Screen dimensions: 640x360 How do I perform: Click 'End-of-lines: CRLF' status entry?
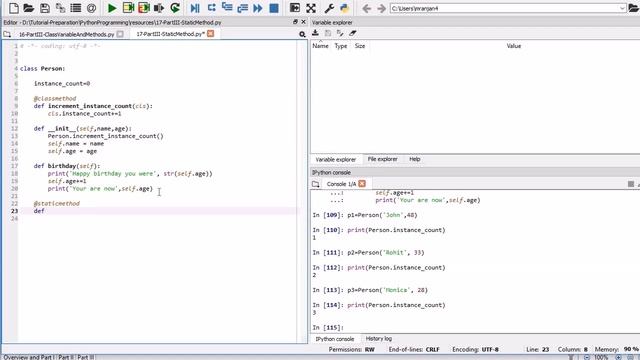[x=414, y=349]
